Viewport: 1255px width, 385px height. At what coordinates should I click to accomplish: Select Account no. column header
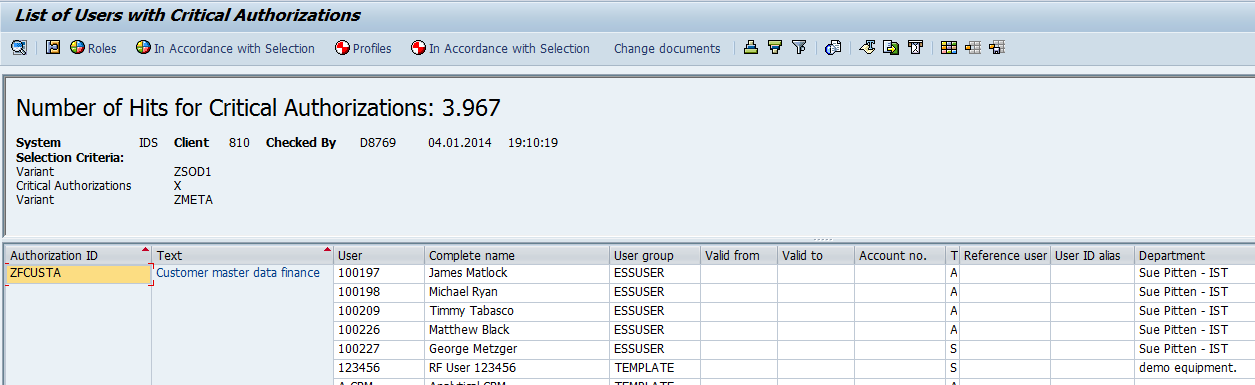[900, 255]
